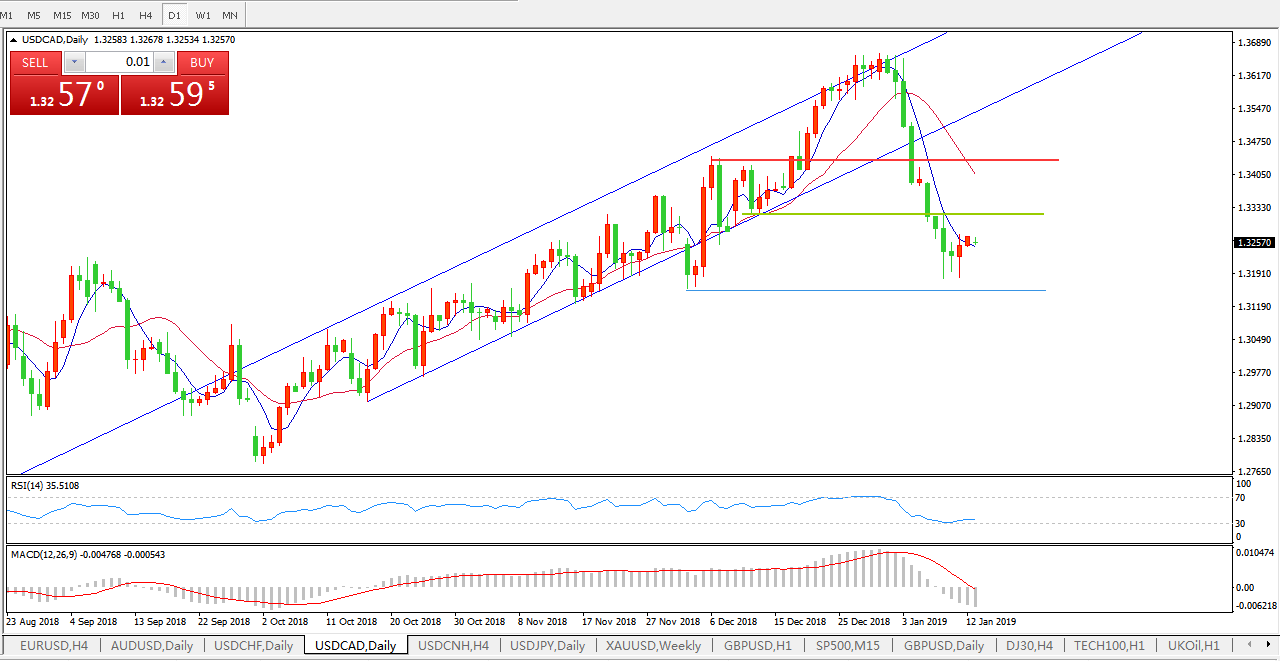Select the H4 timeframe button
This screenshot has width=1280, height=661.
point(146,15)
